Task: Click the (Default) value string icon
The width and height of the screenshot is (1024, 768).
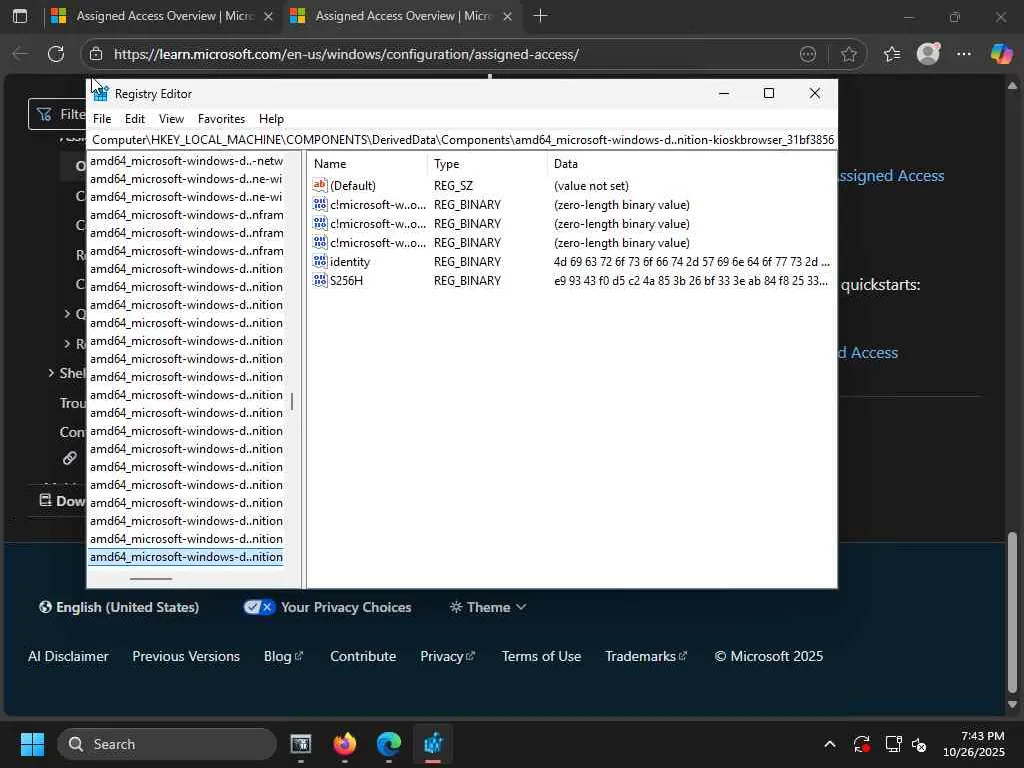Action: point(319,185)
